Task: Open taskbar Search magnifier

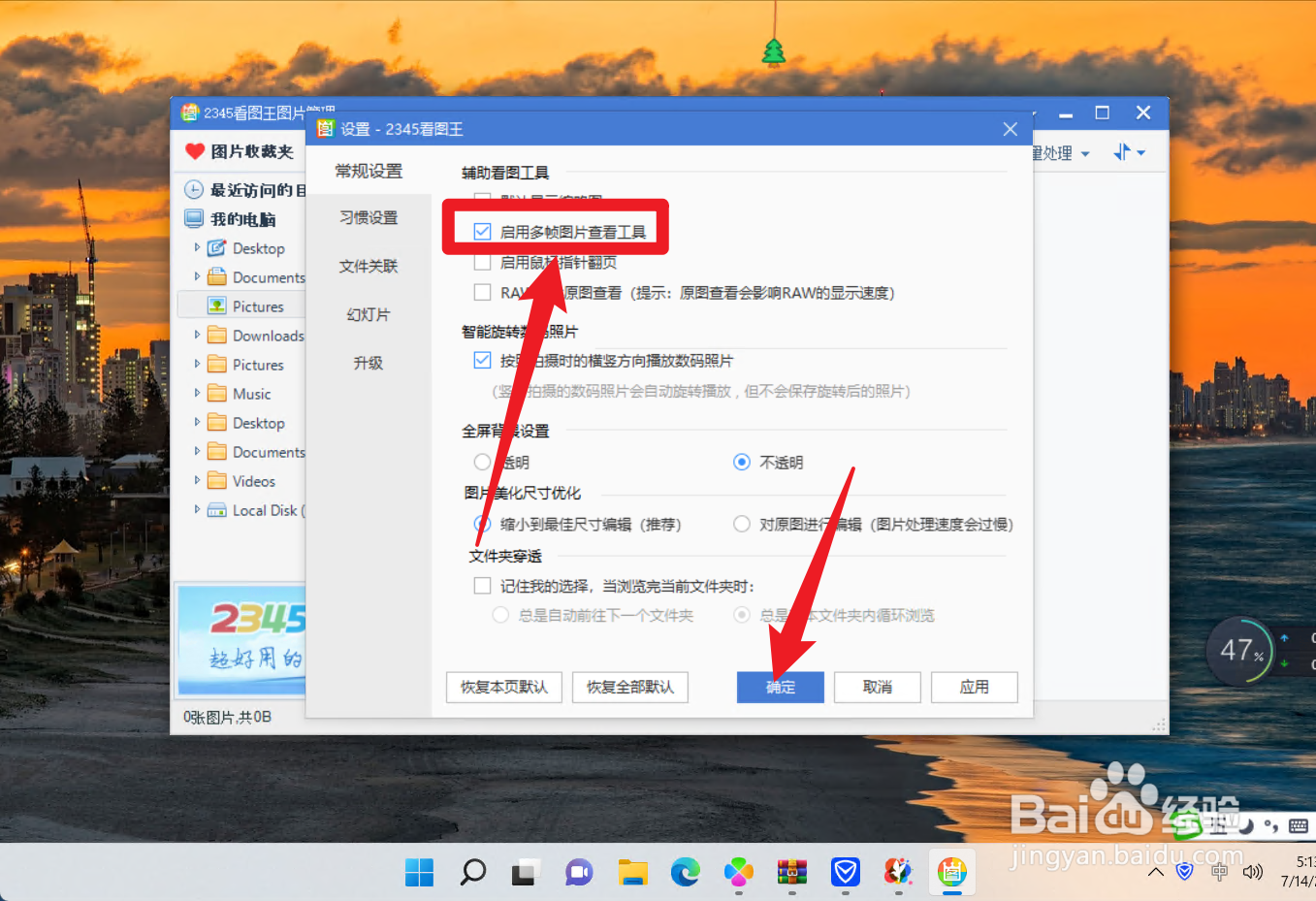Action: click(472, 873)
